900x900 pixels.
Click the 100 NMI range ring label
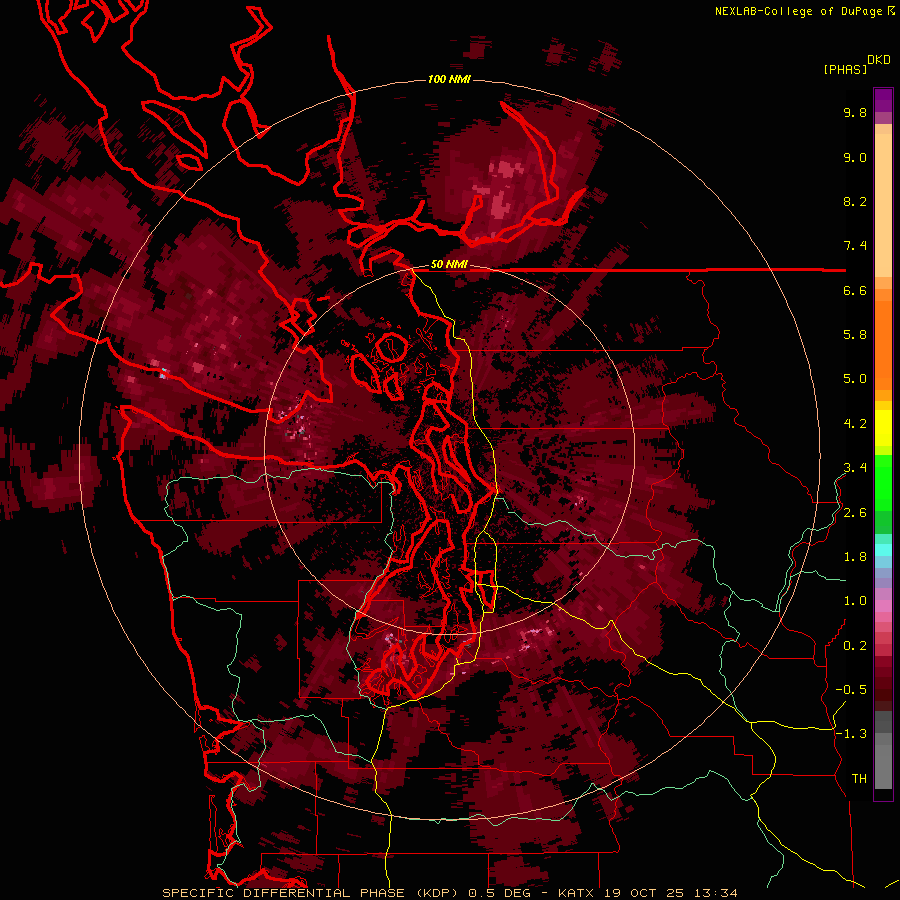click(449, 79)
